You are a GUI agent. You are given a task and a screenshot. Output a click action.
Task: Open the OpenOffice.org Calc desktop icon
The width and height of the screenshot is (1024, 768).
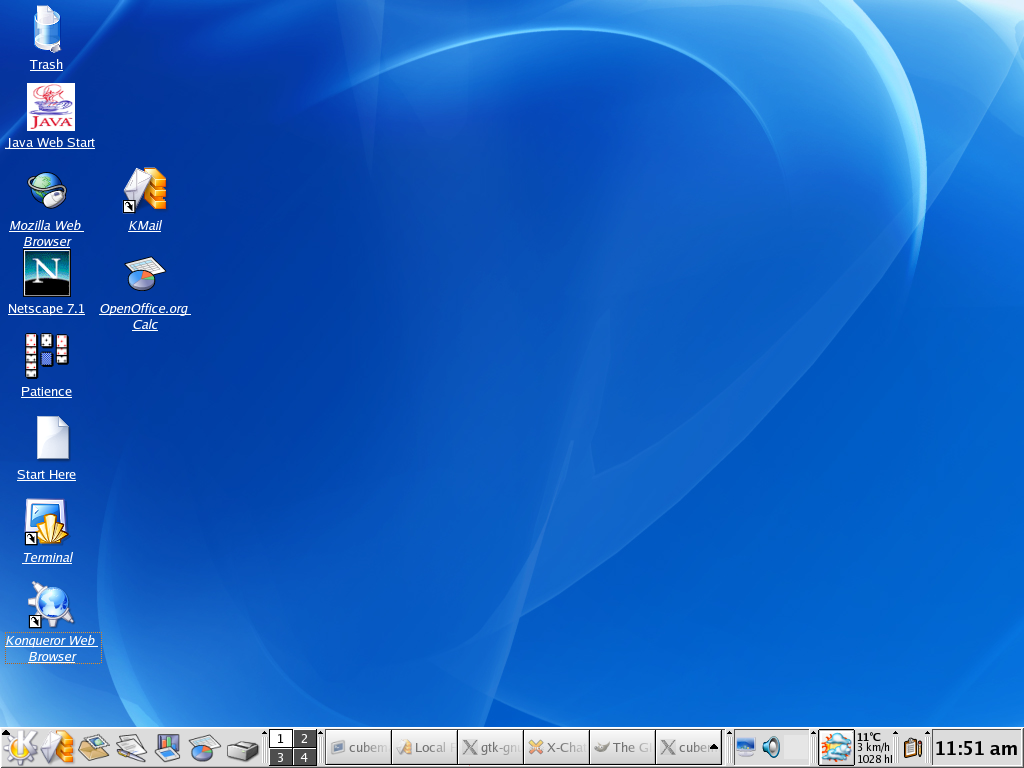click(x=145, y=274)
